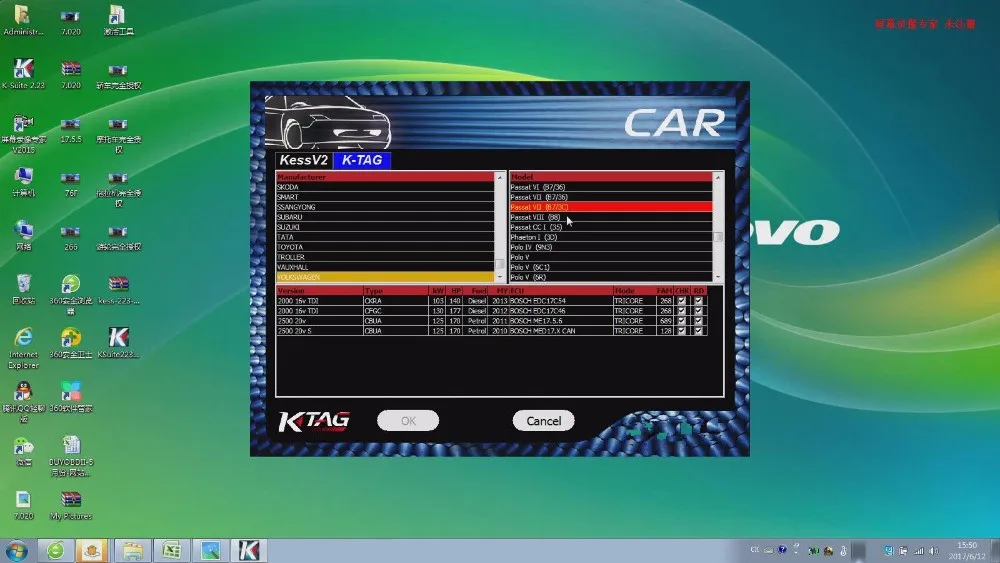Viewport: 1000px width, 563px height.
Task: Select the 17.5.5 desktop icon
Action: (x=71, y=130)
